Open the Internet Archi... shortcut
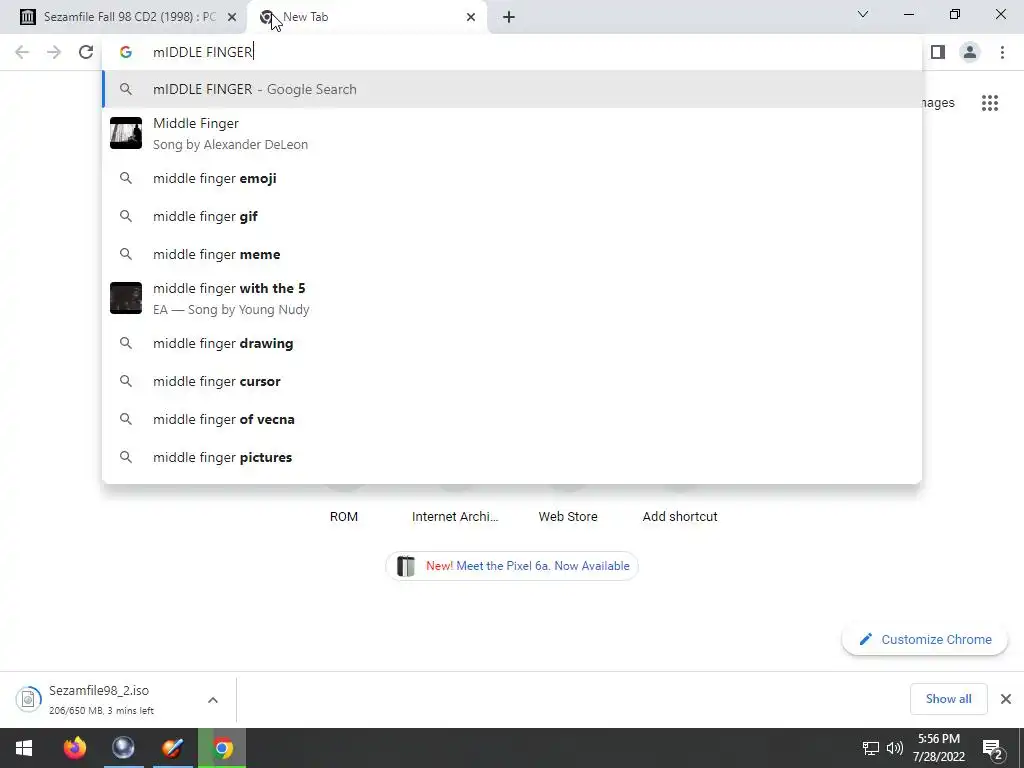This screenshot has width=1024, height=768. pyautogui.click(x=455, y=516)
